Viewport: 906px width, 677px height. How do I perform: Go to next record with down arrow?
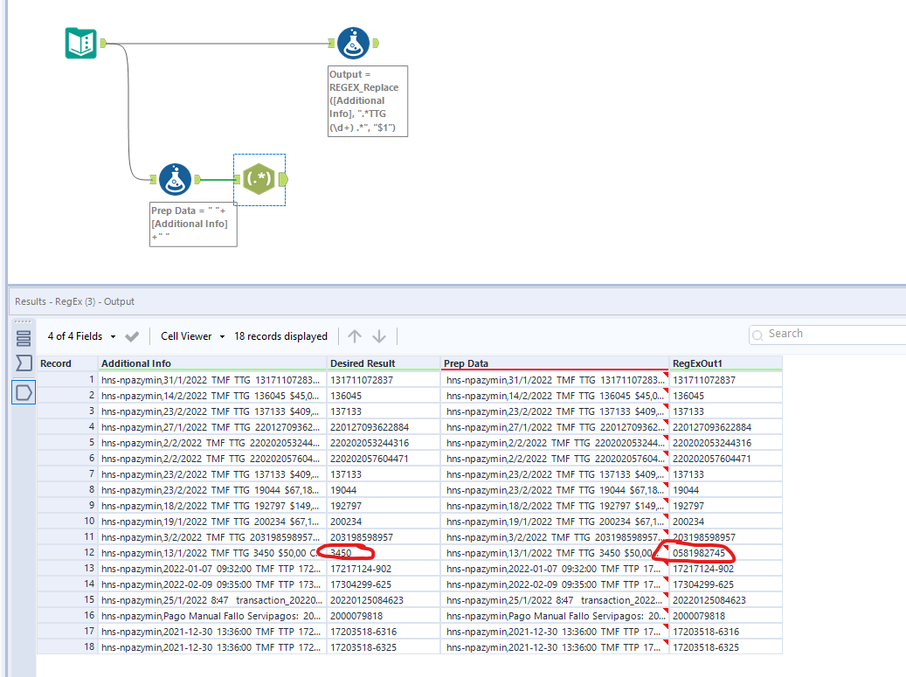click(379, 336)
